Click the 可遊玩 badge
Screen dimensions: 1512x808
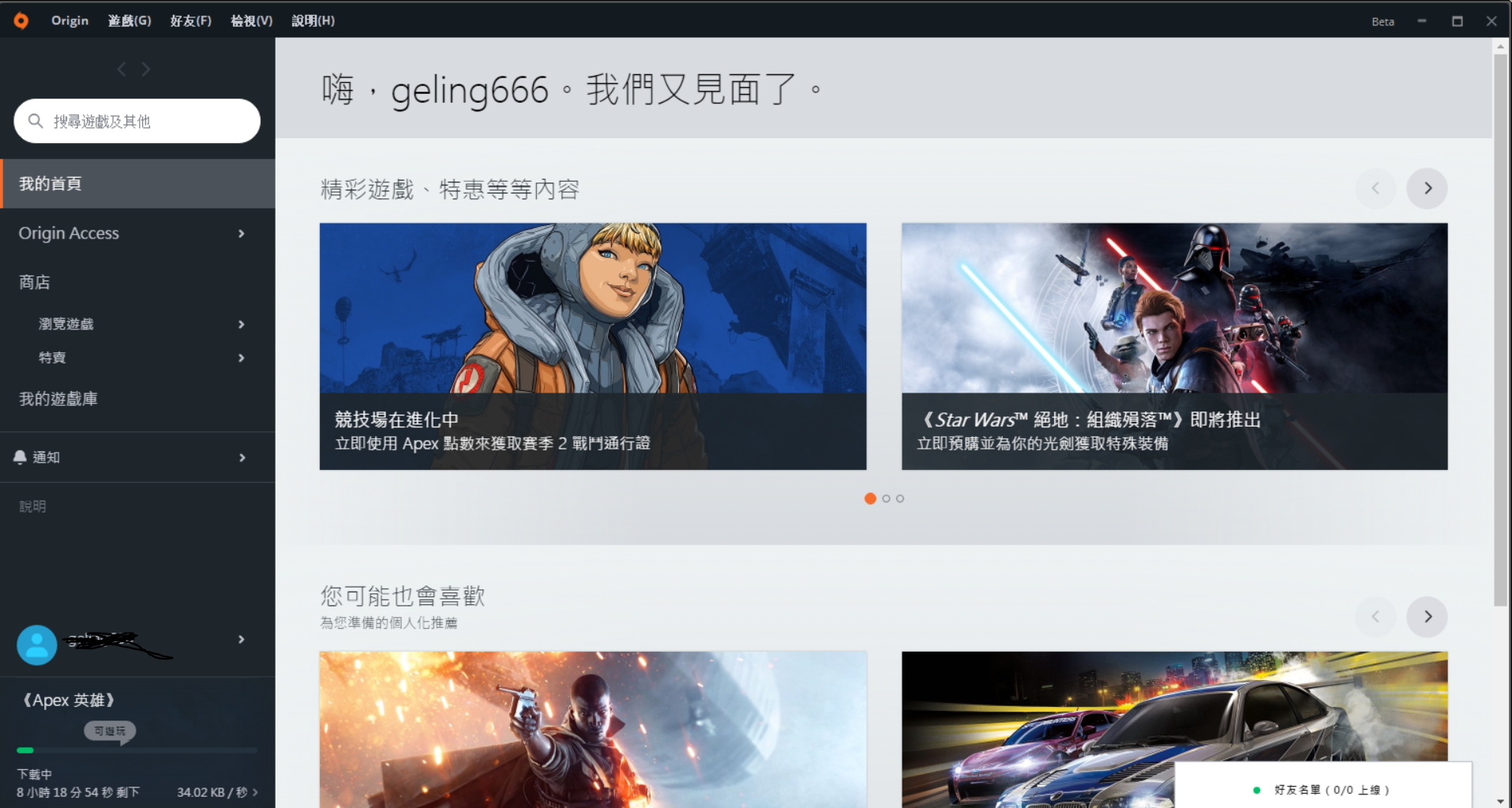click(x=110, y=731)
